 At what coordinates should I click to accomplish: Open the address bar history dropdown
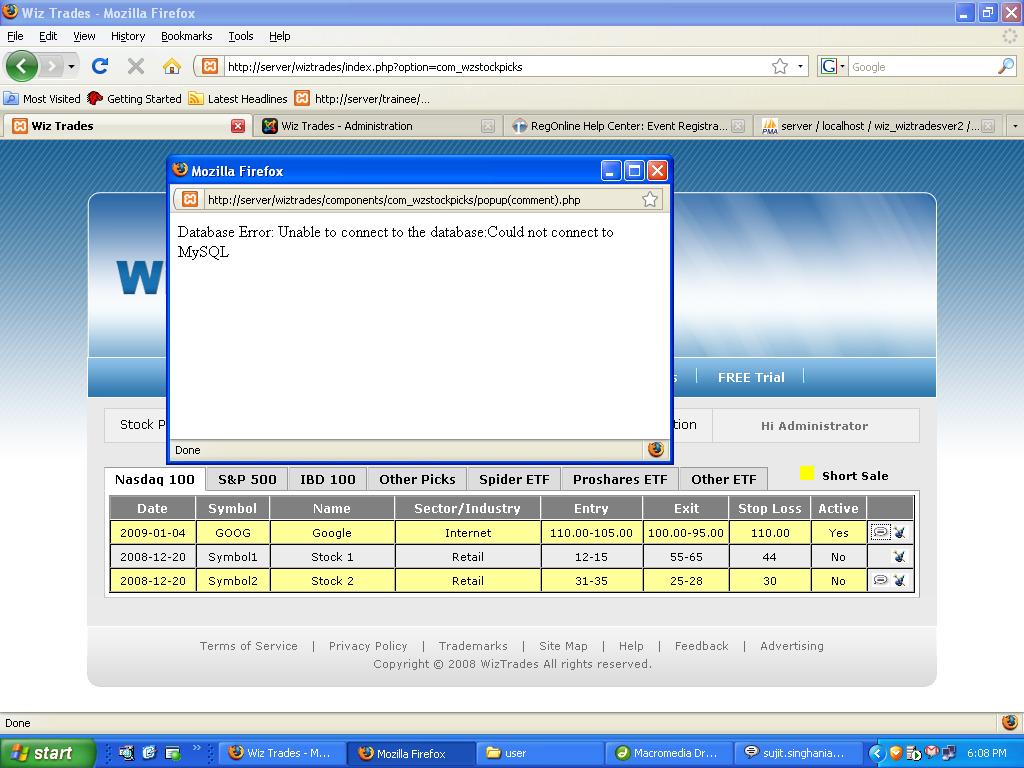800,66
